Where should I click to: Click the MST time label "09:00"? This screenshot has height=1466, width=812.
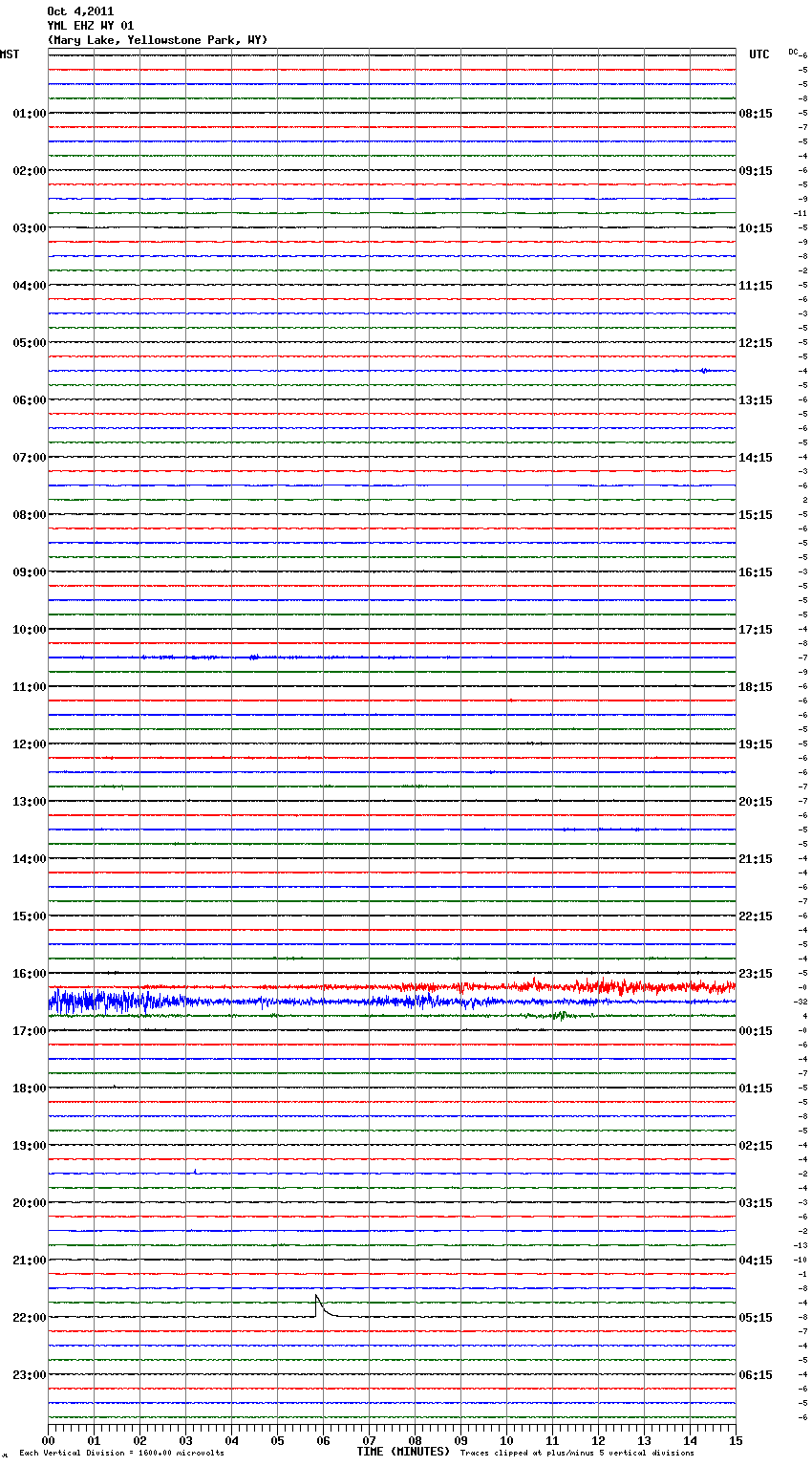(30, 572)
